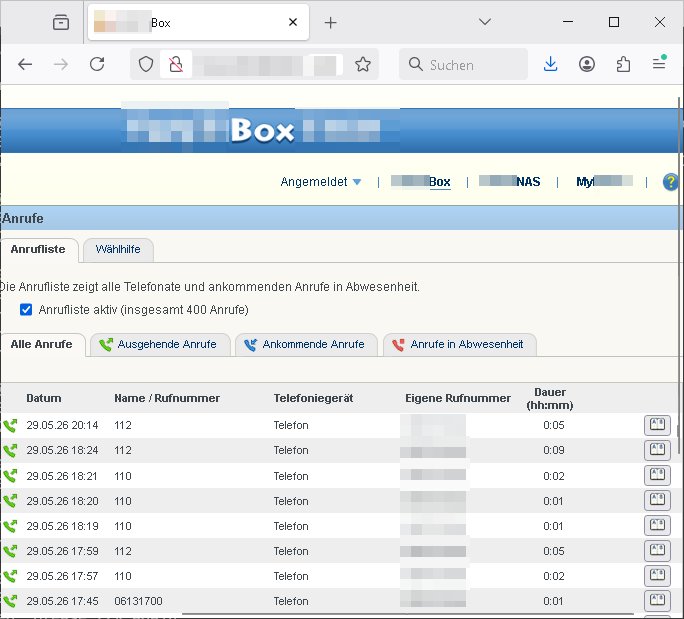Add 17:45 call to phonebook
This screenshot has width=684, height=619.
(657, 601)
